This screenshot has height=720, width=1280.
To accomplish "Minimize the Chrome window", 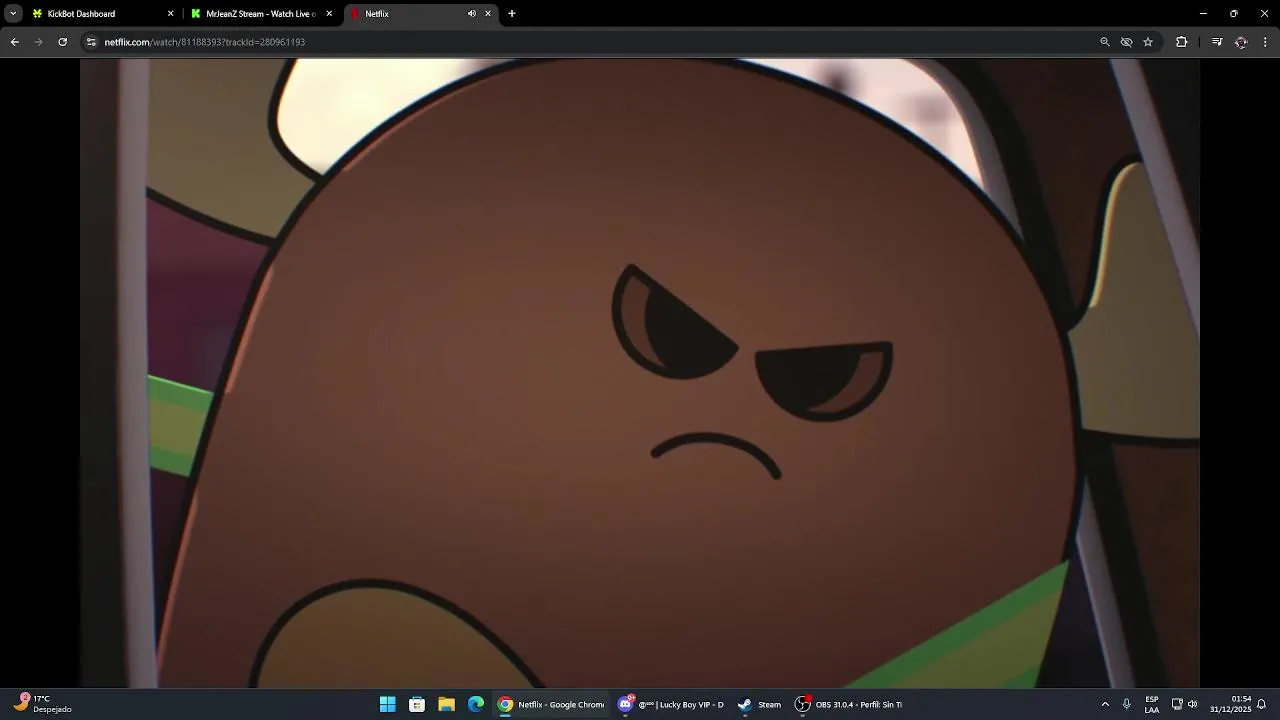I will 1203,14.
